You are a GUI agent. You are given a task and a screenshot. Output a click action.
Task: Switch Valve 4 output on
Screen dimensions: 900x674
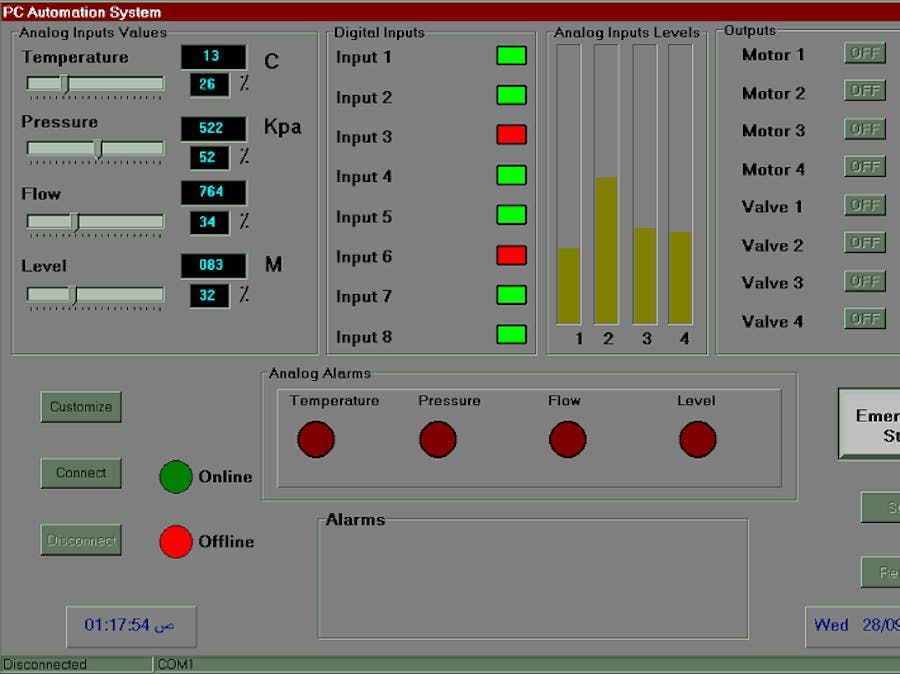[x=865, y=319]
